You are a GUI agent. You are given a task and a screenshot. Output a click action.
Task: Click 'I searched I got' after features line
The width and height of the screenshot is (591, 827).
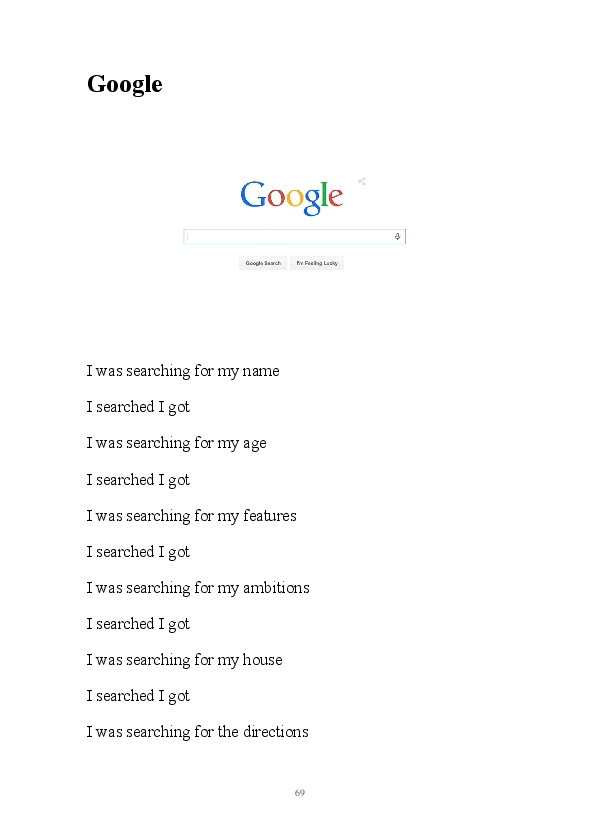click(138, 552)
